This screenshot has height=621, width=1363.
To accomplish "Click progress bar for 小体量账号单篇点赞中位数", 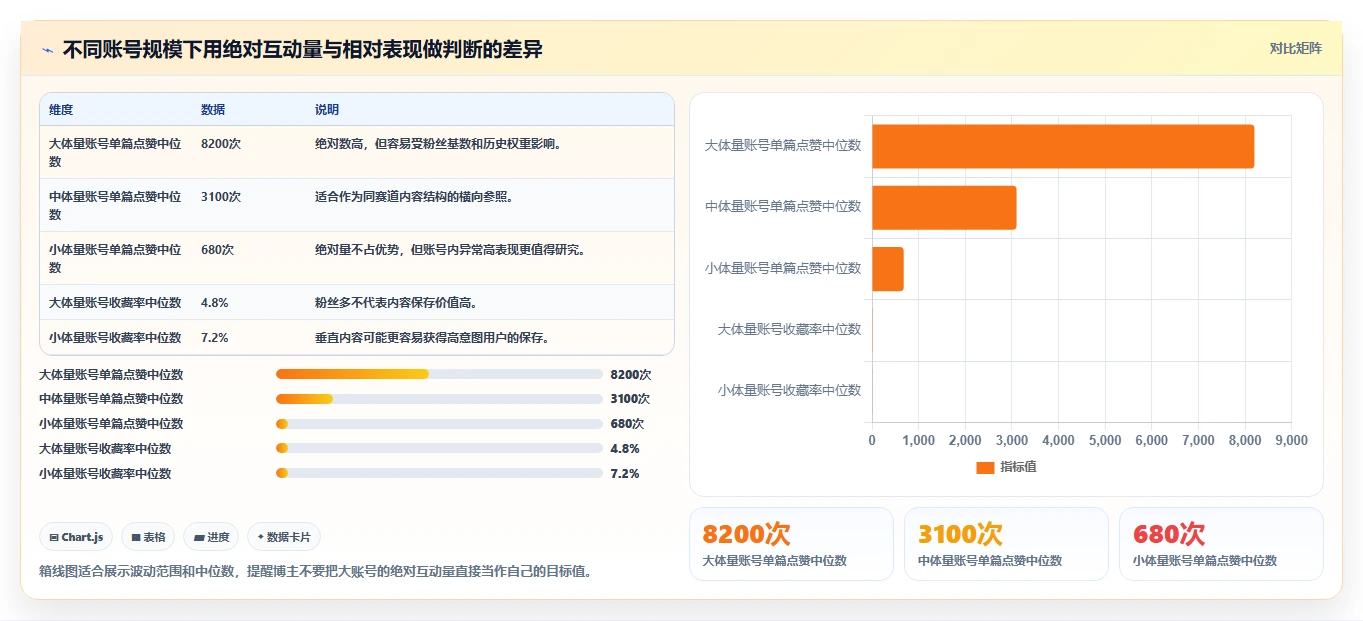I will [x=439, y=424].
